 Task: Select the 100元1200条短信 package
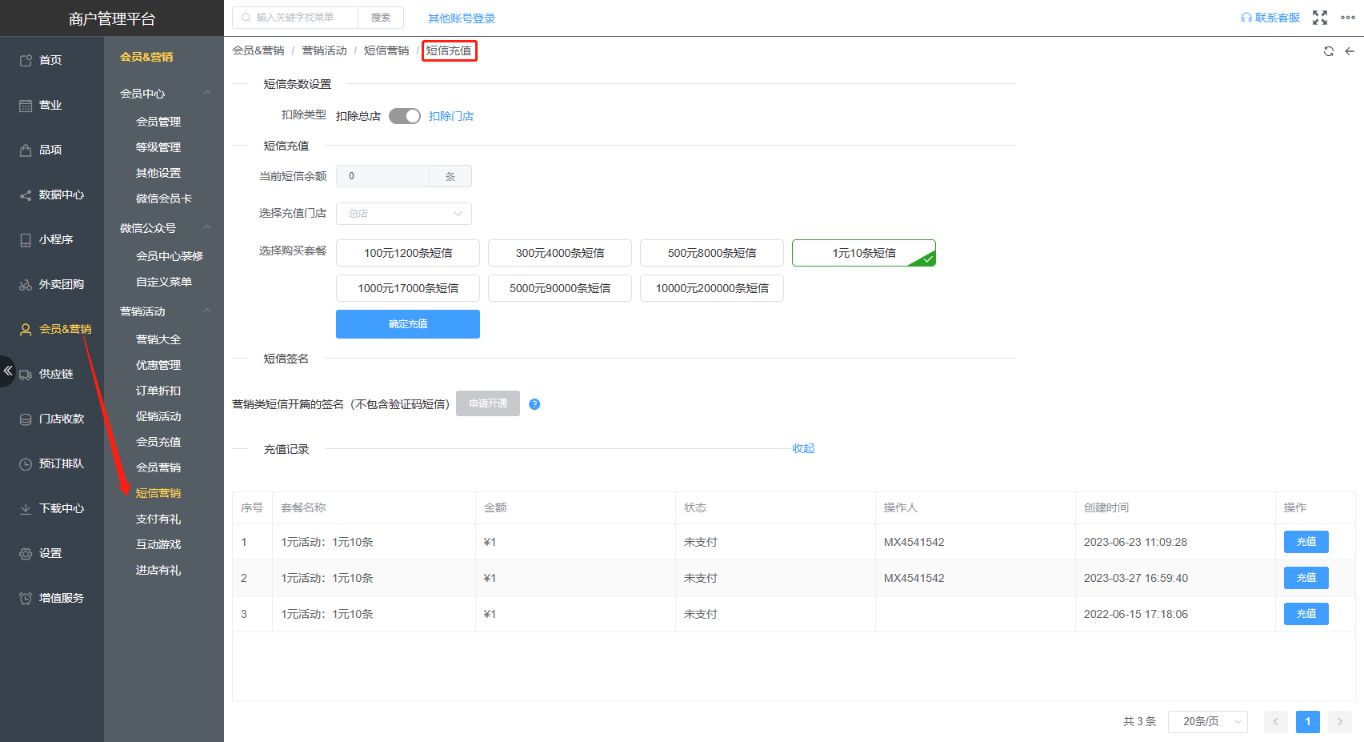(408, 253)
